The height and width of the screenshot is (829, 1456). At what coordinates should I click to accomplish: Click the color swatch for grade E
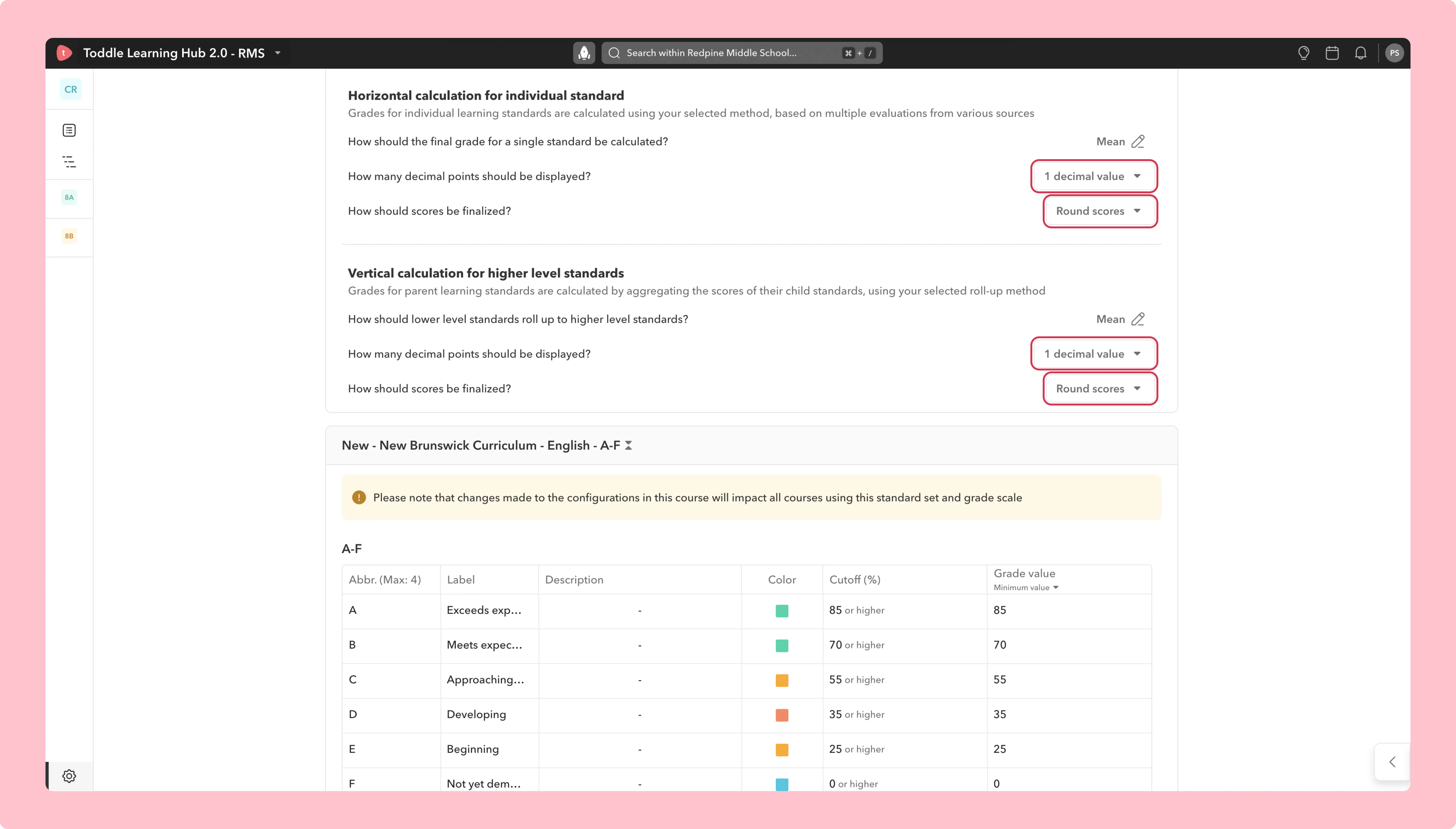point(782,750)
